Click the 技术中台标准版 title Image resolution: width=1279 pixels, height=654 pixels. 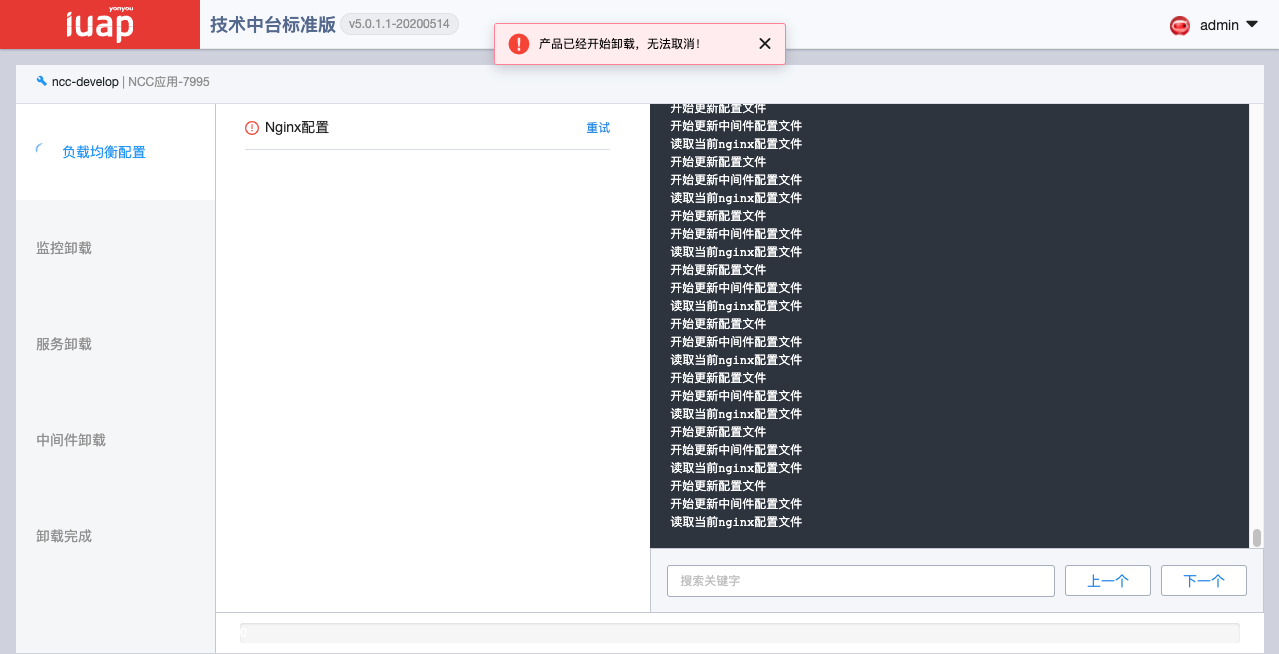[273, 25]
